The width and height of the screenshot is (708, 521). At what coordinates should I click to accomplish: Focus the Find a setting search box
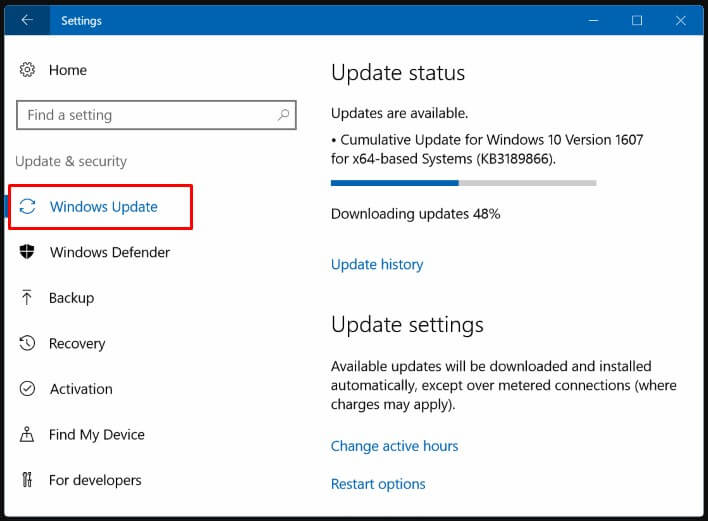156,115
